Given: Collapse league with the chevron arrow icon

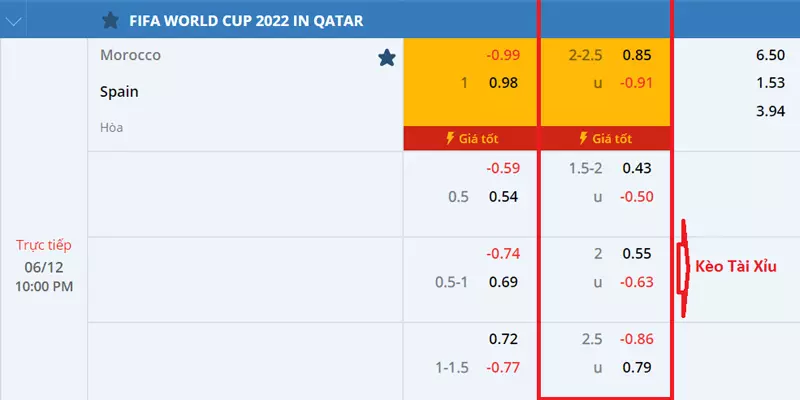Looking at the screenshot, I should tap(13, 21).
